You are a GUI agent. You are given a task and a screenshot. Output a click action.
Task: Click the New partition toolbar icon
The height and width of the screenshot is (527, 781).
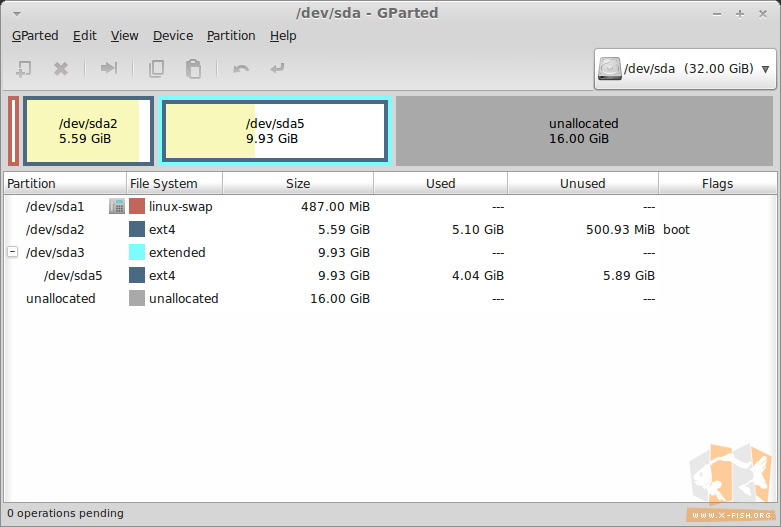tap(23, 68)
